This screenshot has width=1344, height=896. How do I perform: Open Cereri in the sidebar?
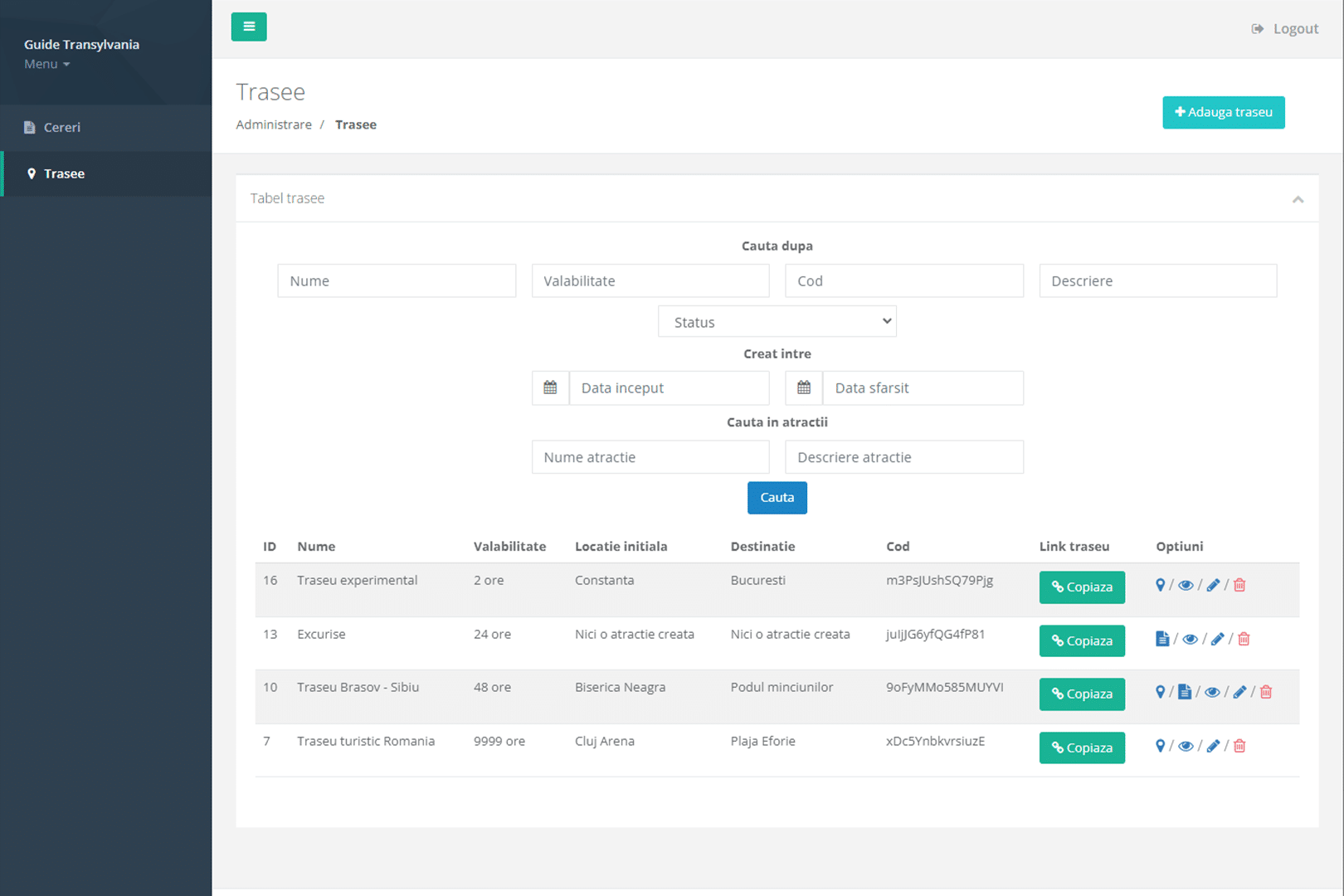tap(62, 127)
